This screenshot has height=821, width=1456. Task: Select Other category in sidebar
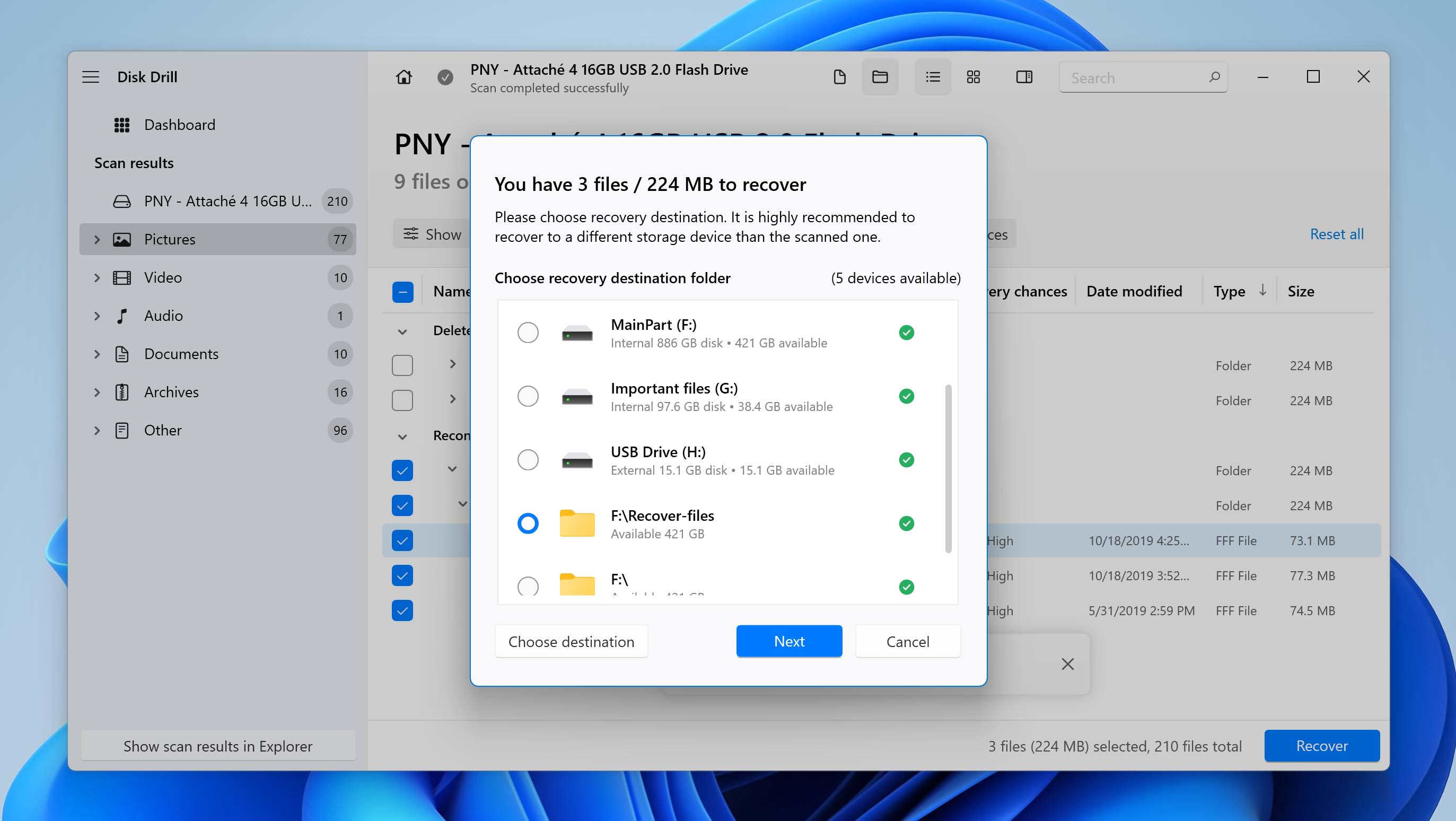pos(217,430)
